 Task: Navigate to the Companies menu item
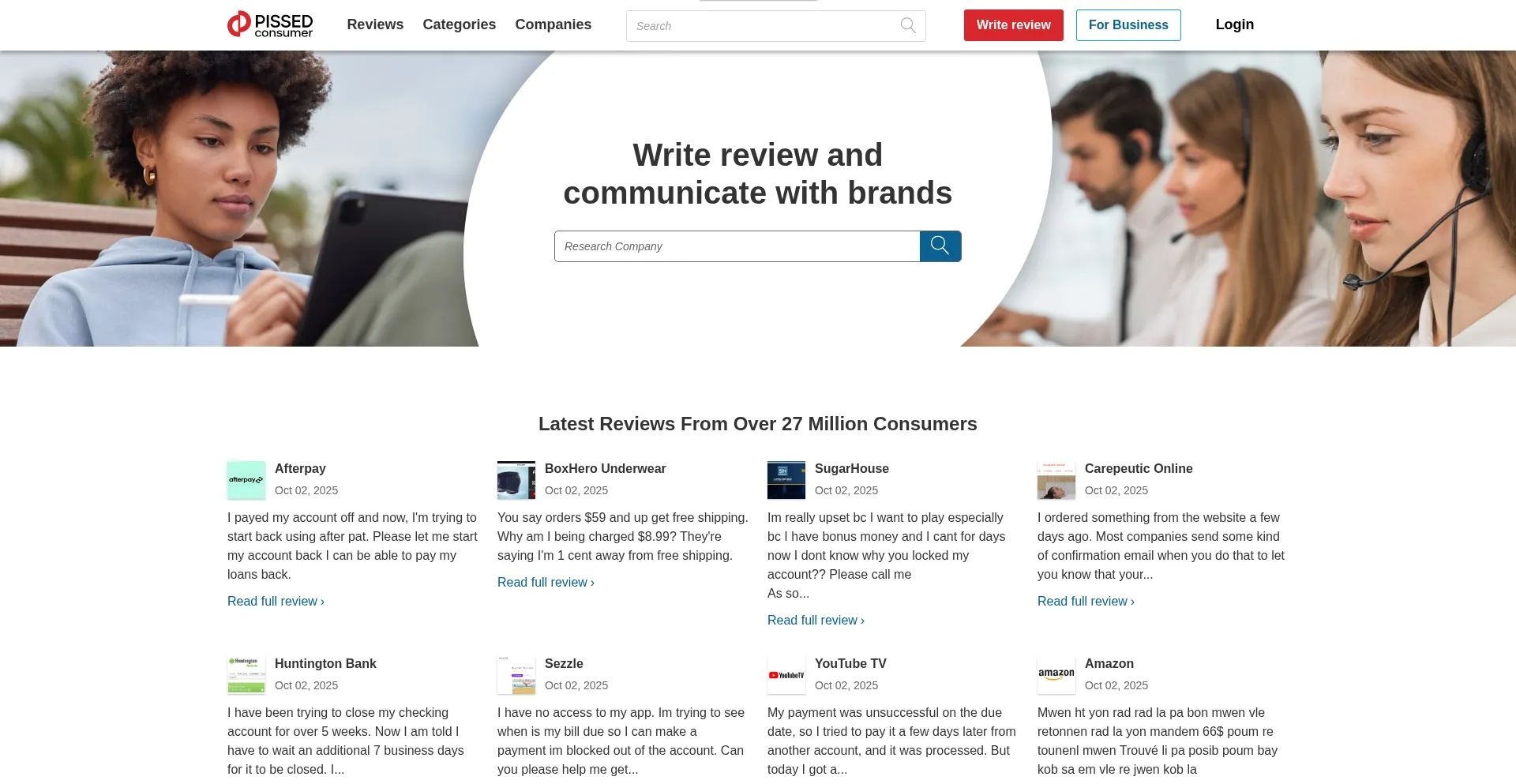pos(553,24)
